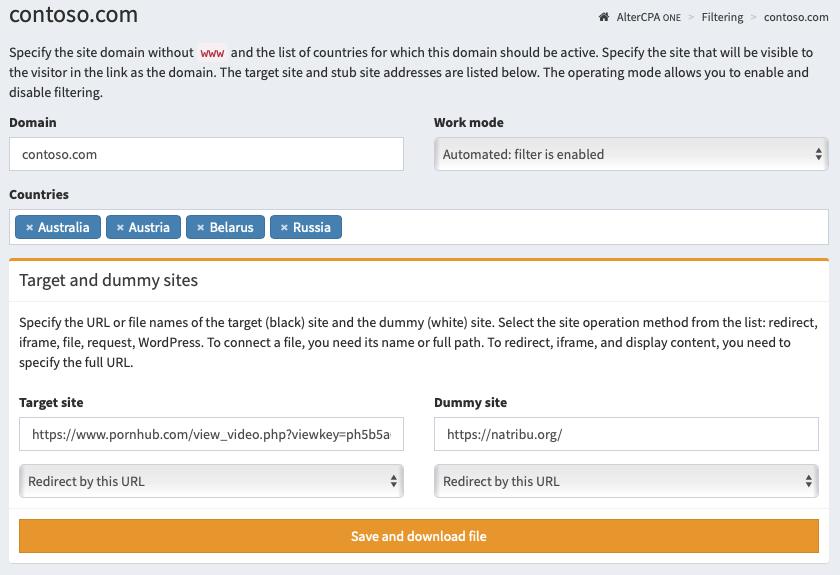Click the Save and download file button
The image size is (840, 575).
click(x=419, y=536)
